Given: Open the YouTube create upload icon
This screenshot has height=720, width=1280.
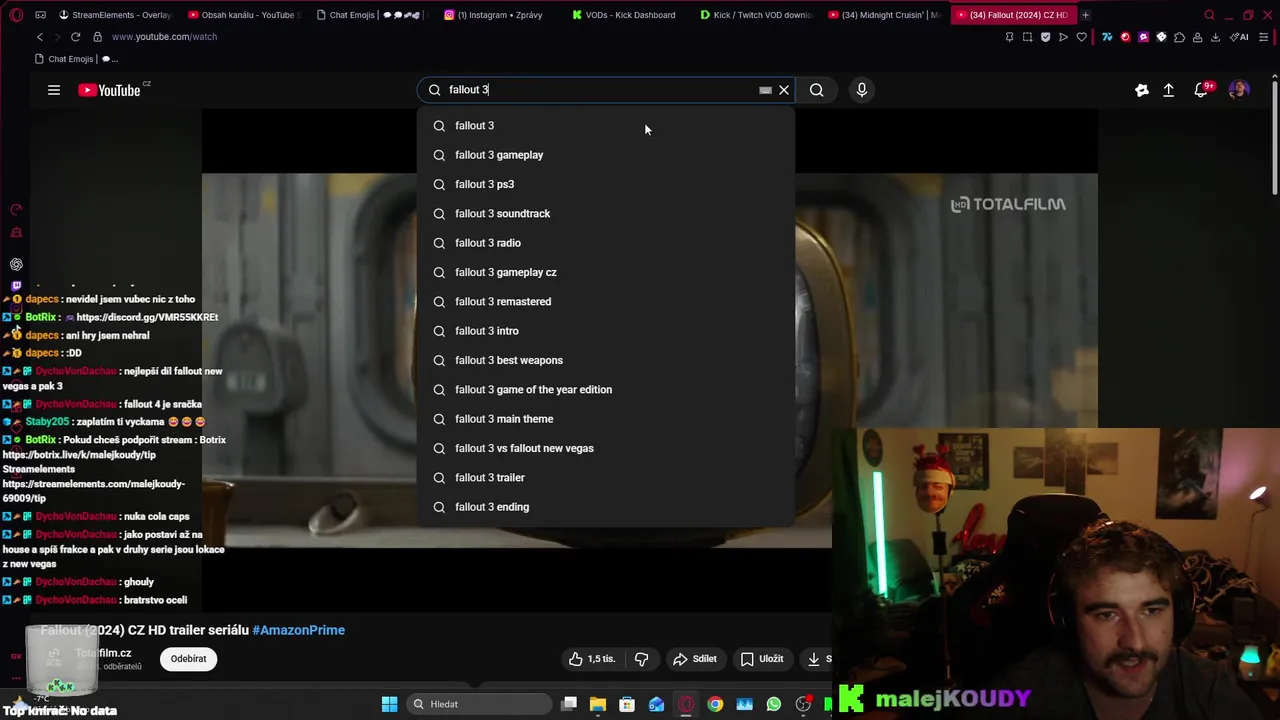Looking at the screenshot, I should (1168, 90).
